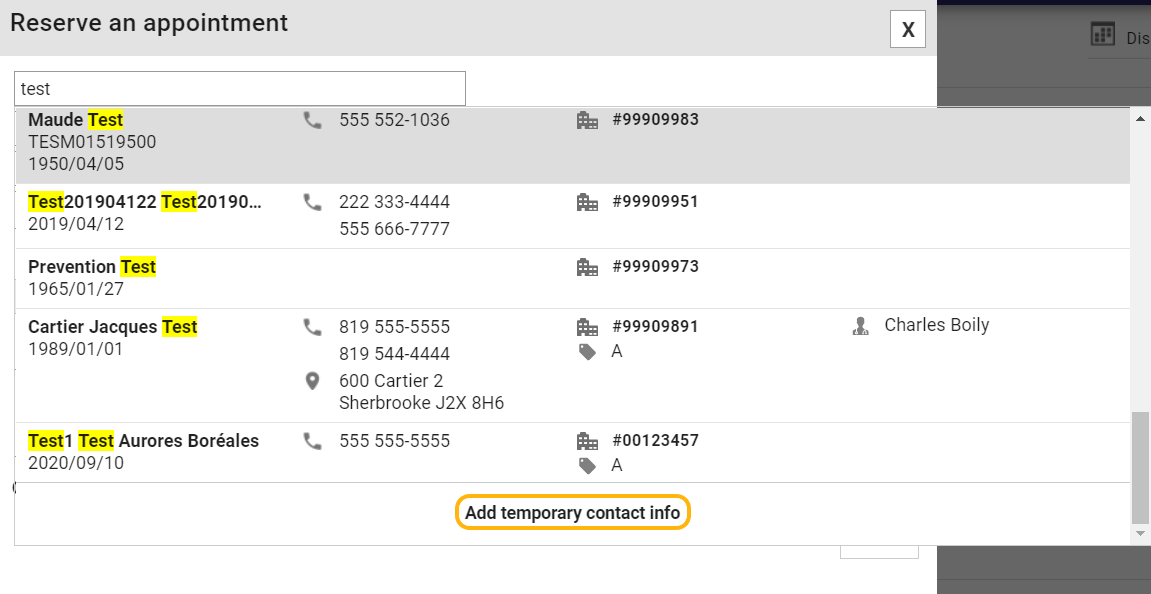Select patient Prevention Test
The width and height of the screenshot is (1151, 594).
point(573,278)
